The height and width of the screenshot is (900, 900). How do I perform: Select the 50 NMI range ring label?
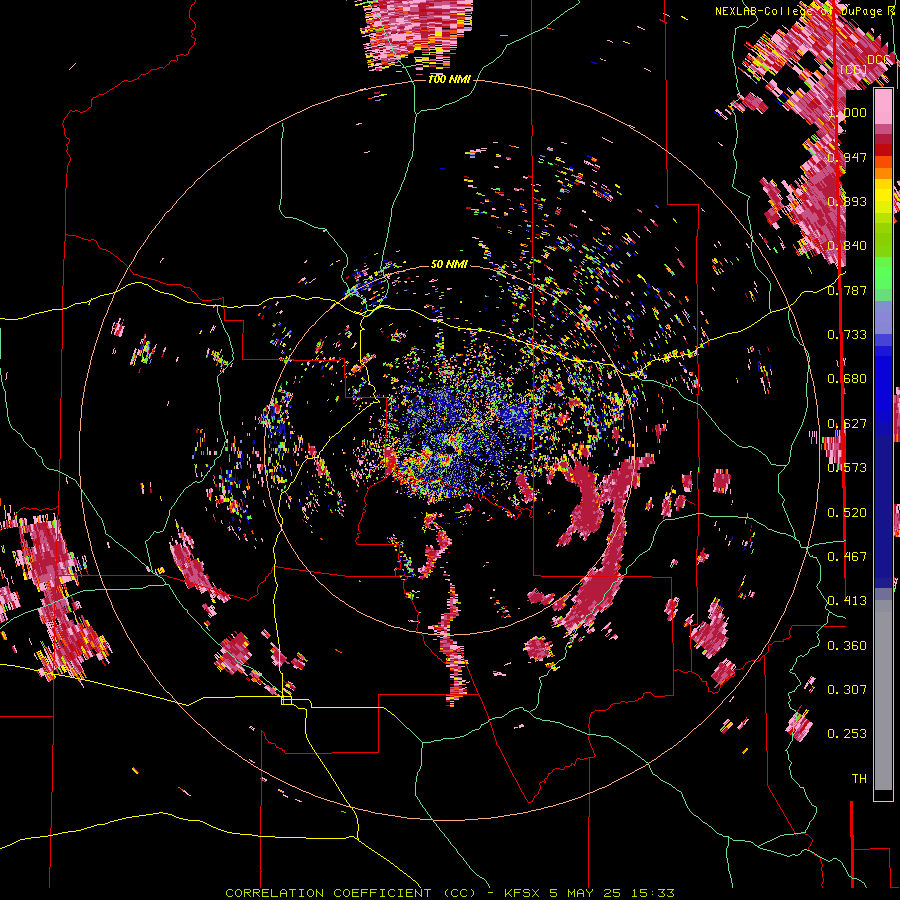point(449,264)
